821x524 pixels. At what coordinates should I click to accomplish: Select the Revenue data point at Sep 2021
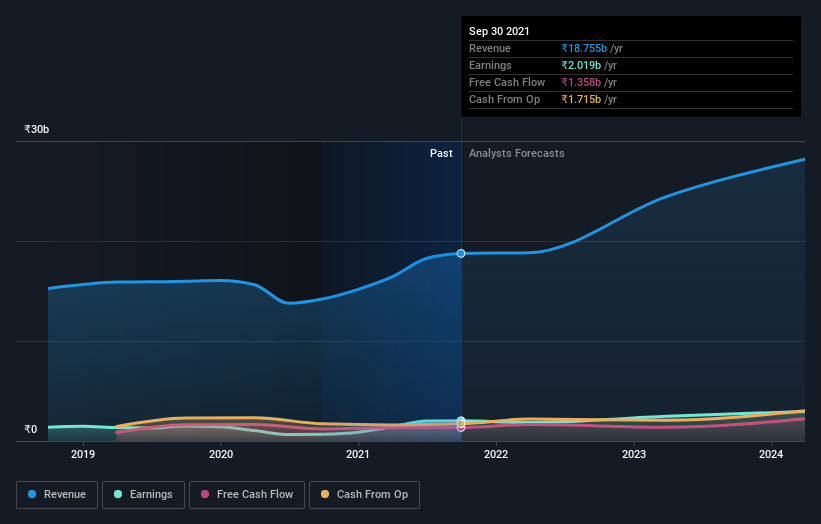click(x=461, y=253)
